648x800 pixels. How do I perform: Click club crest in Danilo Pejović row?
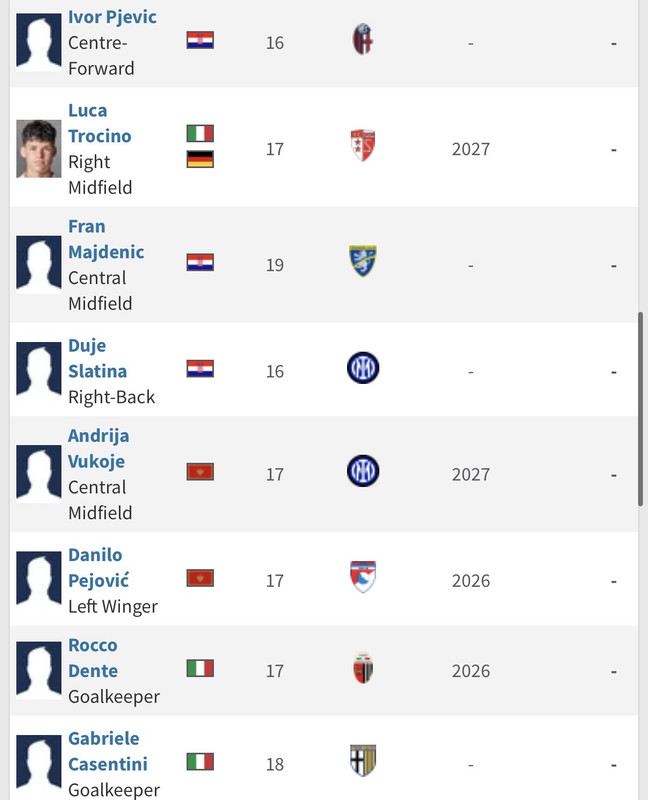[x=362, y=578]
